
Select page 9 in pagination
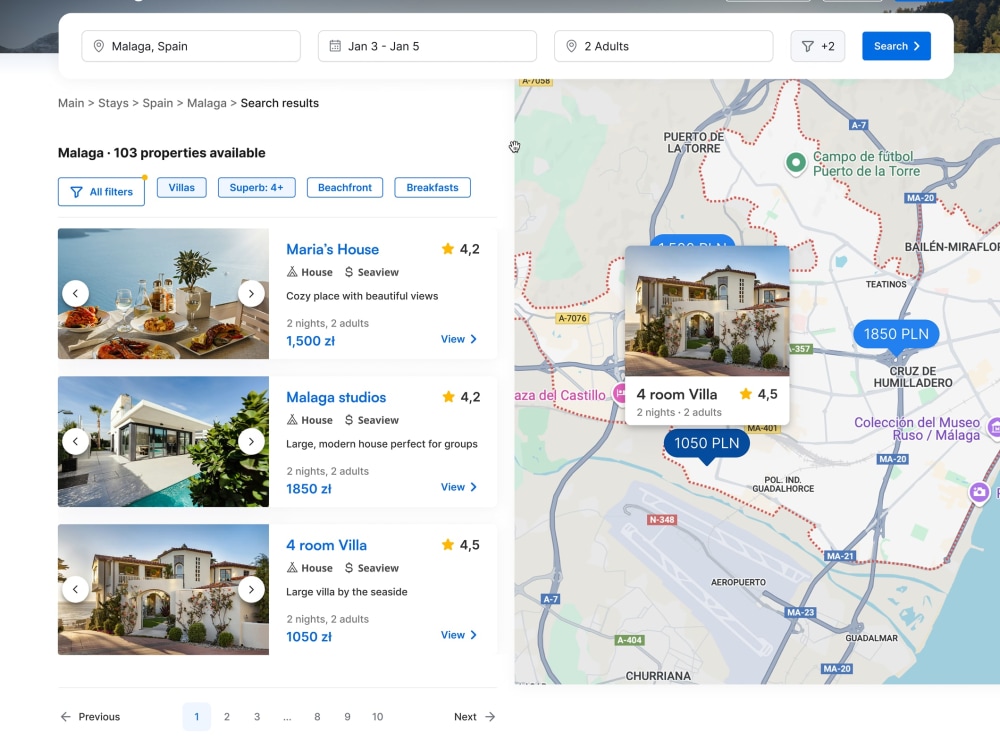point(348,717)
